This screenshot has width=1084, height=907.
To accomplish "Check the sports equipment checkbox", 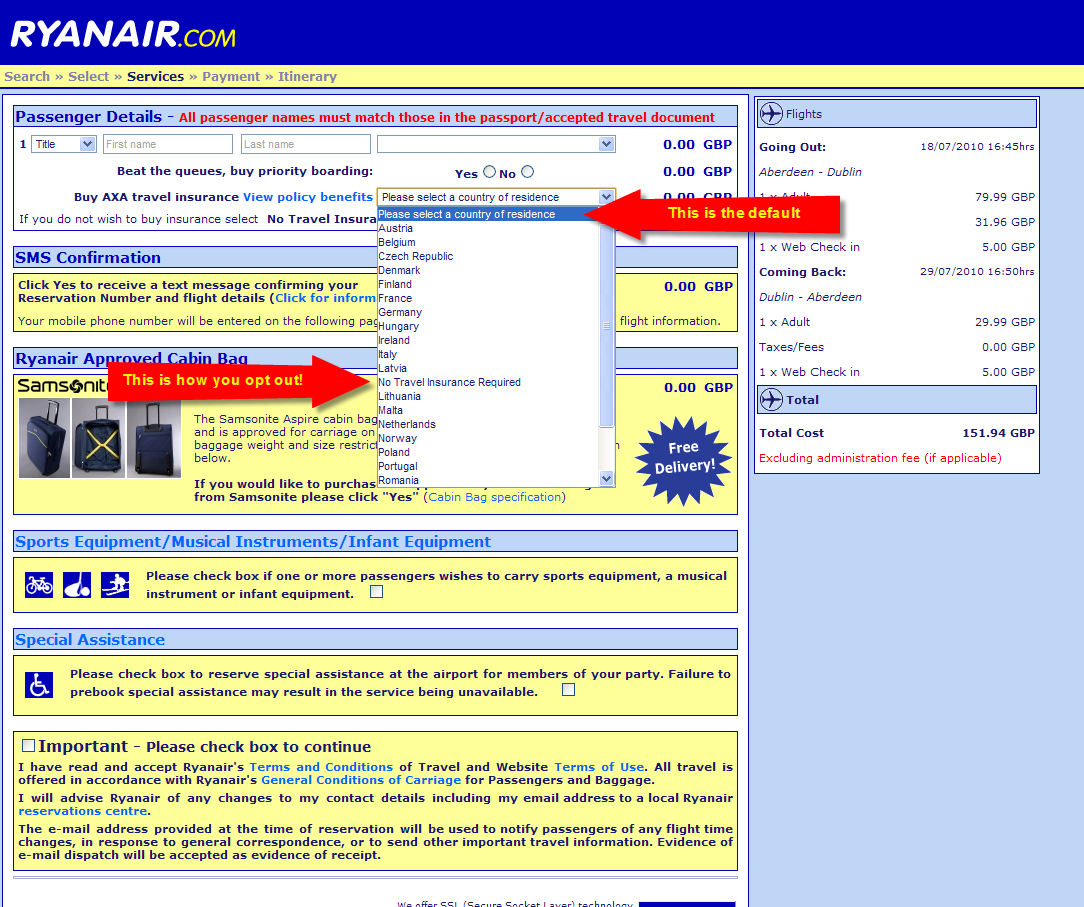I will click(x=376, y=592).
